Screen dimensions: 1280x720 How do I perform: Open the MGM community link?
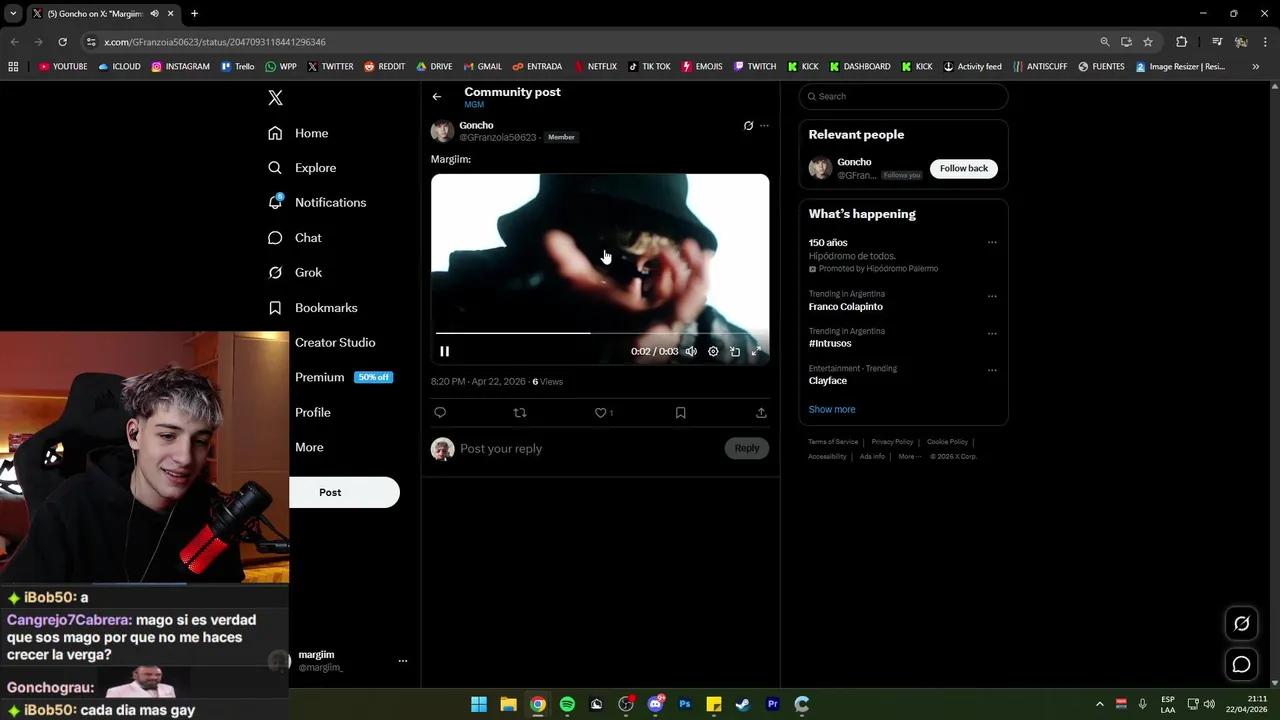click(474, 105)
